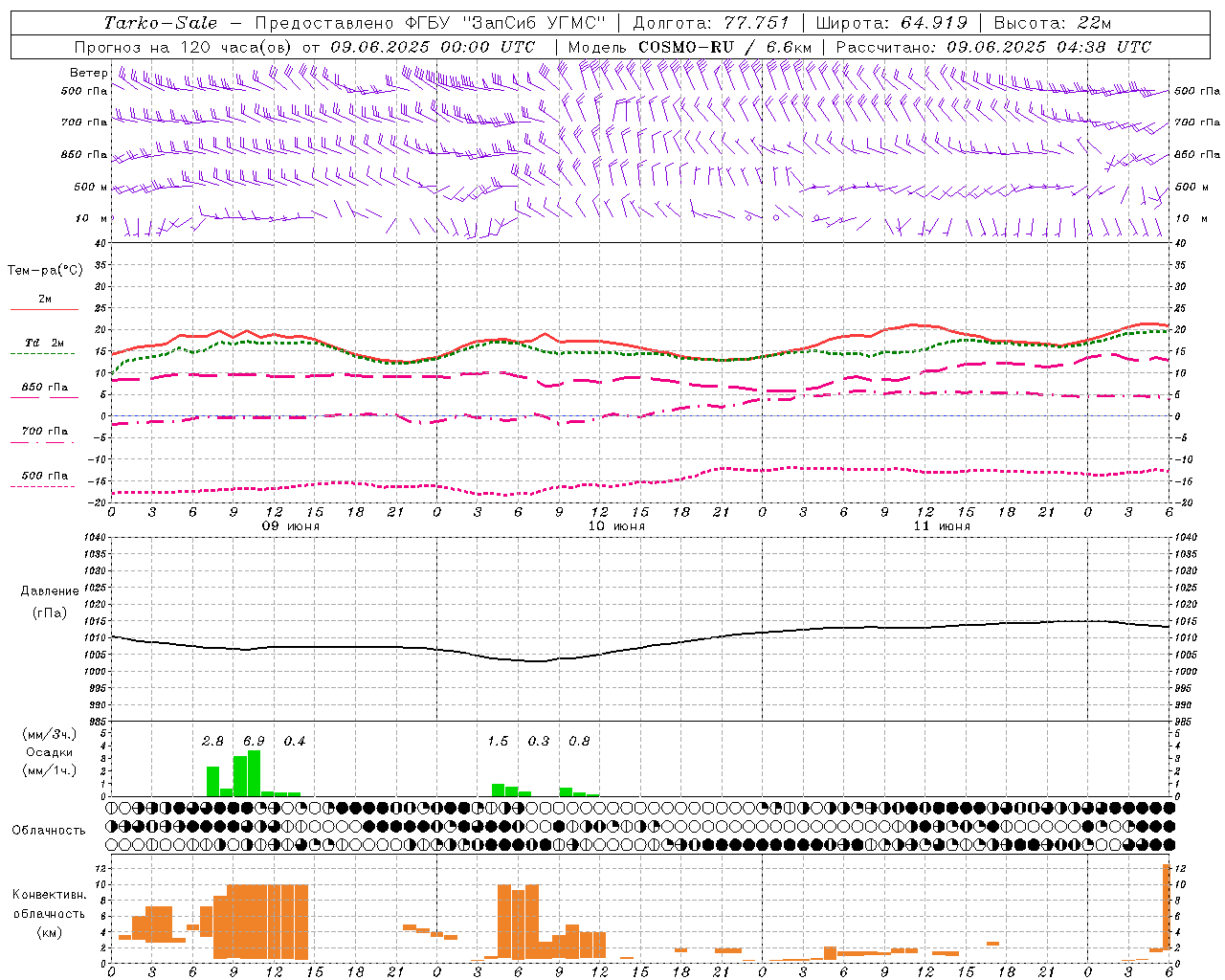The width and height of the screenshot is (1225, 980).
Task: Click the 'Высота: 22м' header text
Action: pos(1053,23)
